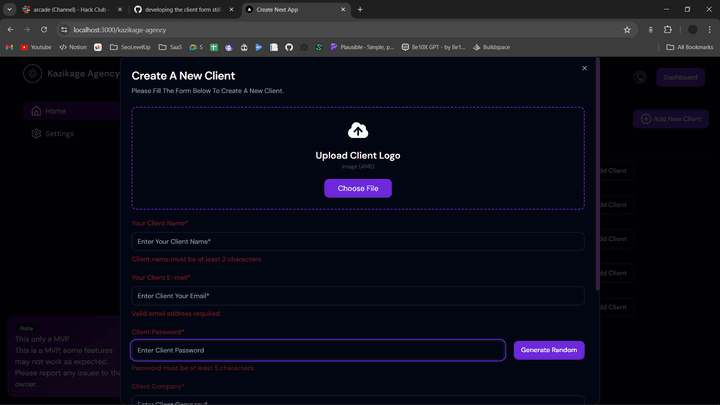Click the browser forward arrow

tap(27, 30)
